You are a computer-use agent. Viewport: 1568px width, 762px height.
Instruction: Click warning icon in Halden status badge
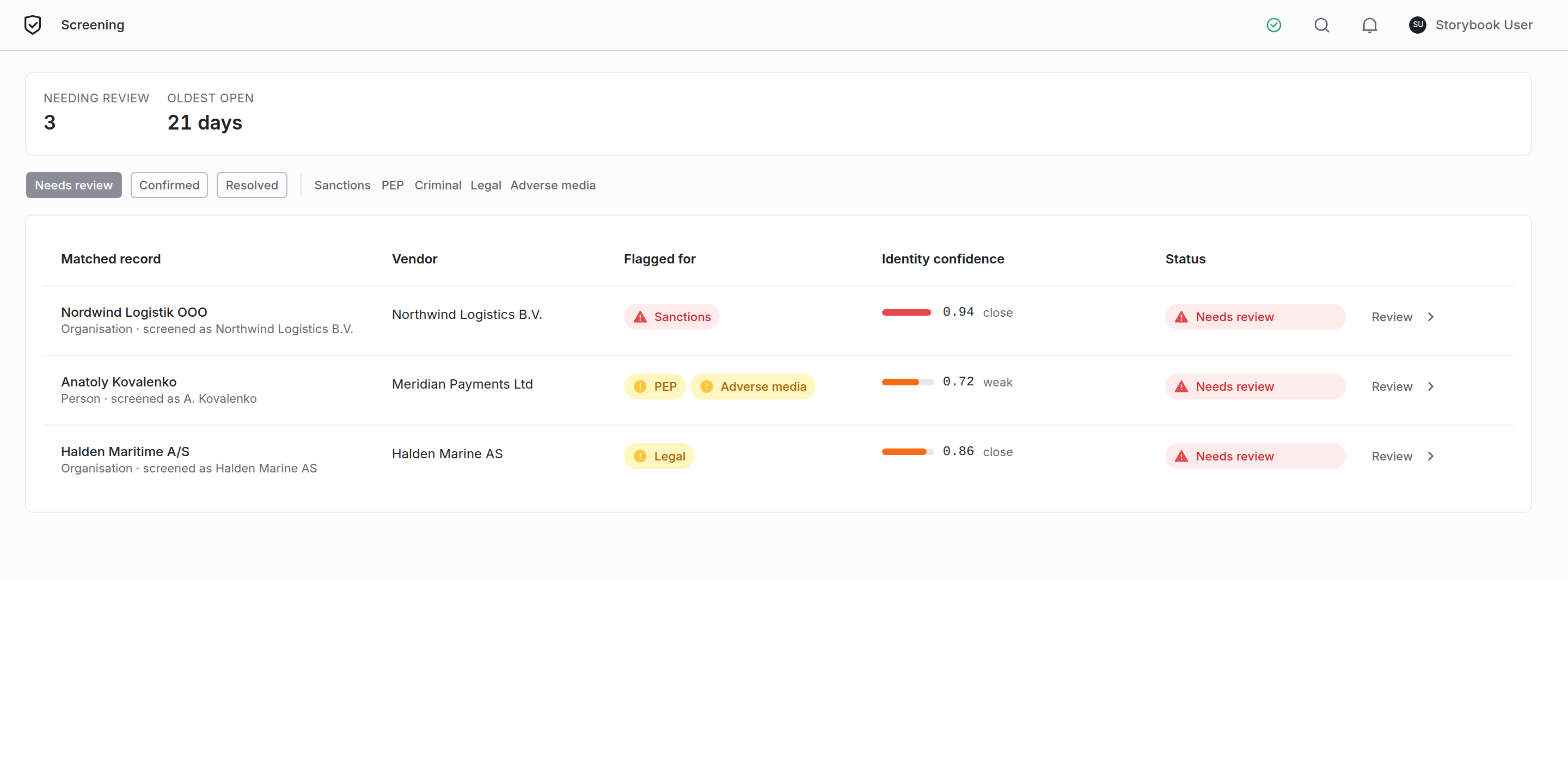(x=1181, y=457)
